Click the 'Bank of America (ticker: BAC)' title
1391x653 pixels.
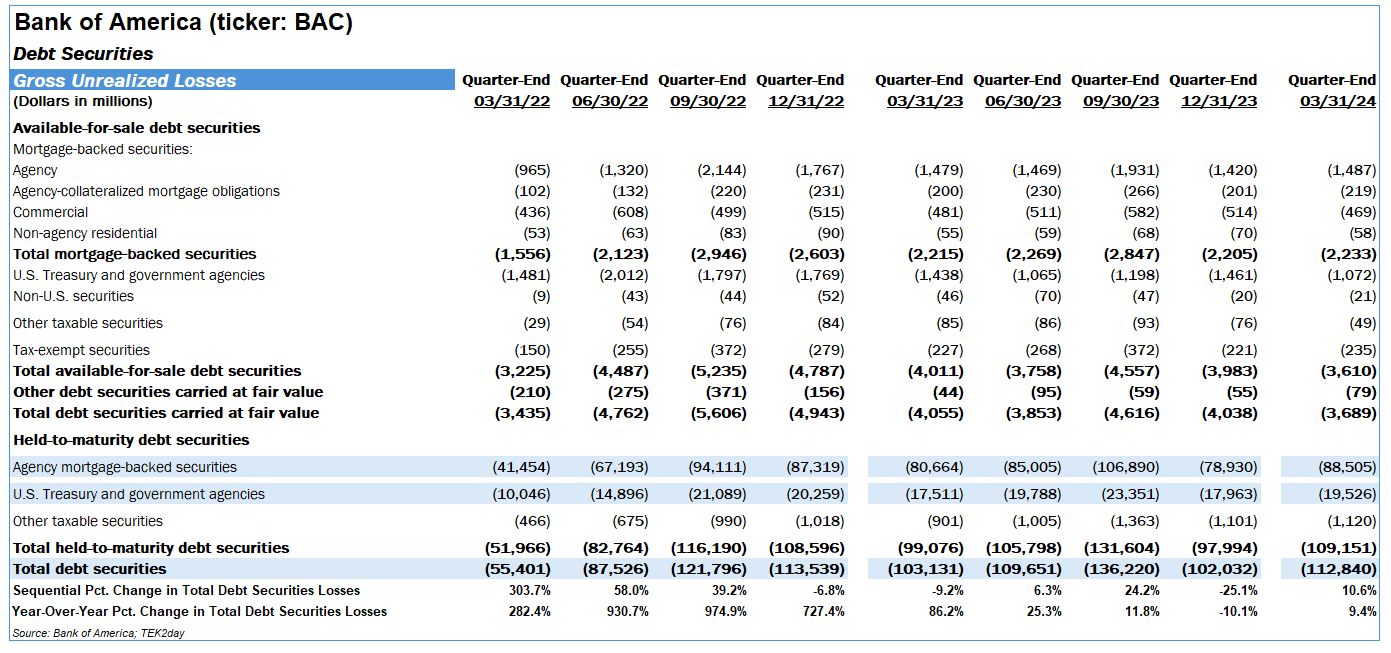183,22
